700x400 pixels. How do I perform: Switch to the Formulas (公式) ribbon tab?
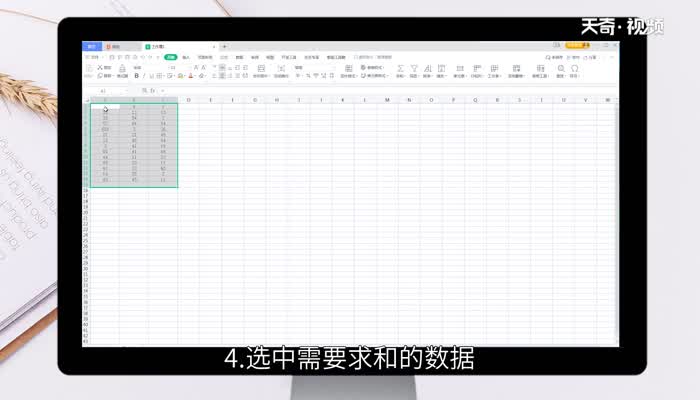click(x=224, y=57)
